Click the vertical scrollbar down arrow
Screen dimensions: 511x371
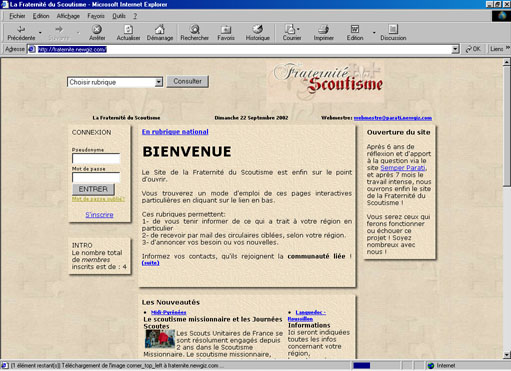(507, 355)
